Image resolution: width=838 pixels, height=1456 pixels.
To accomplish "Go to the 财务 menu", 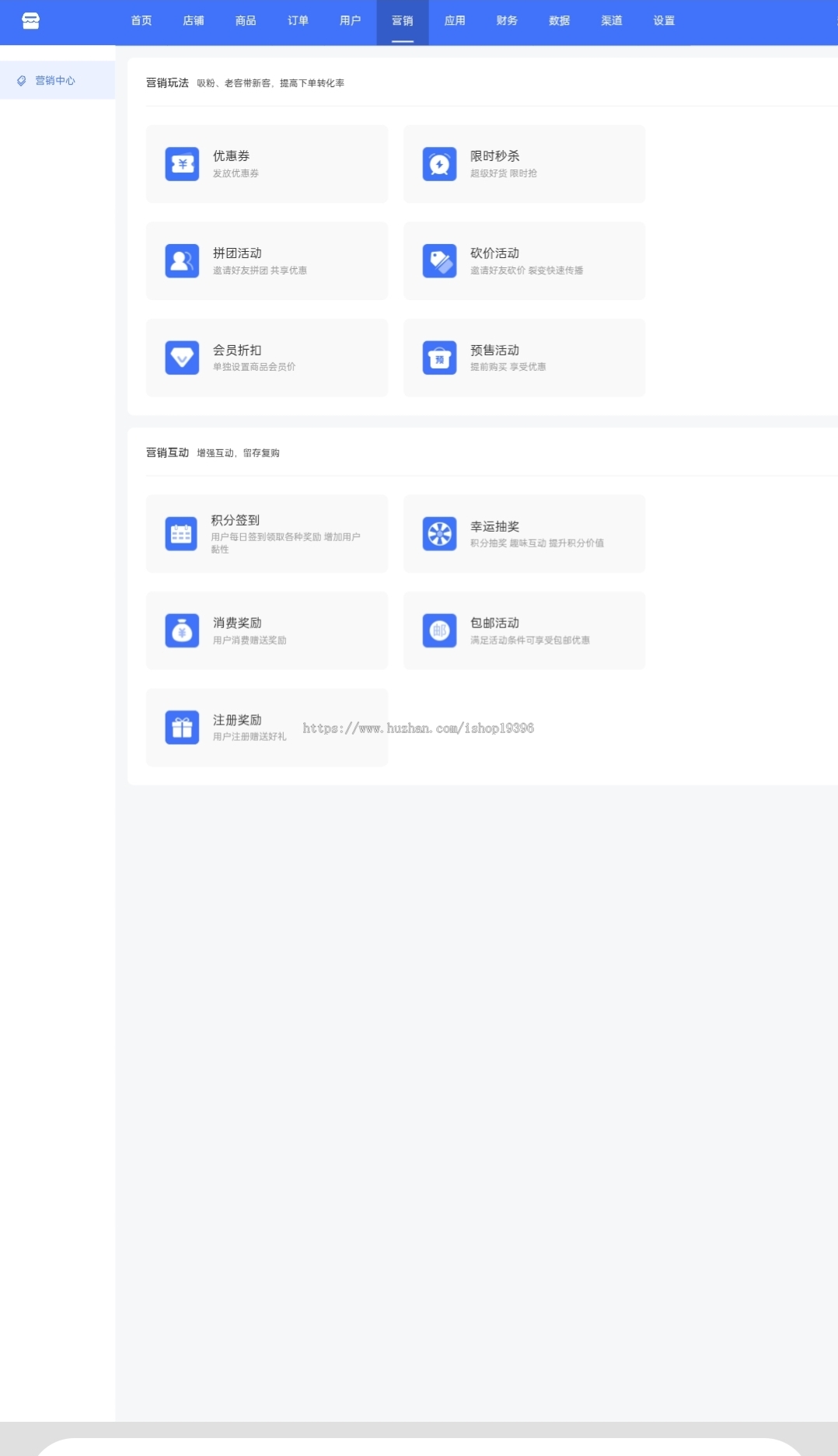I will coord(507,21).
